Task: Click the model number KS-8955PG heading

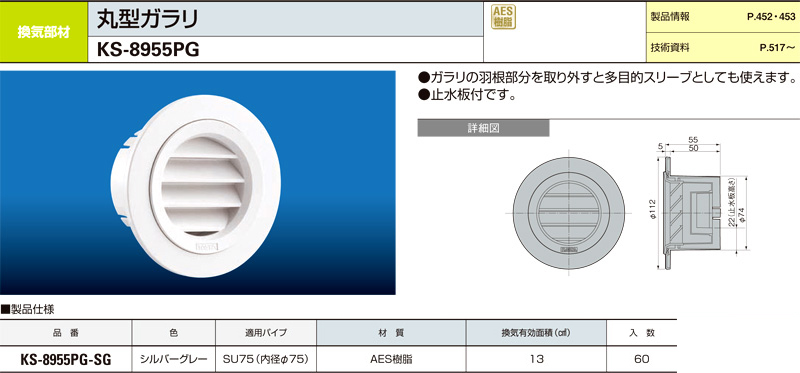Action: tap(147, 50)
